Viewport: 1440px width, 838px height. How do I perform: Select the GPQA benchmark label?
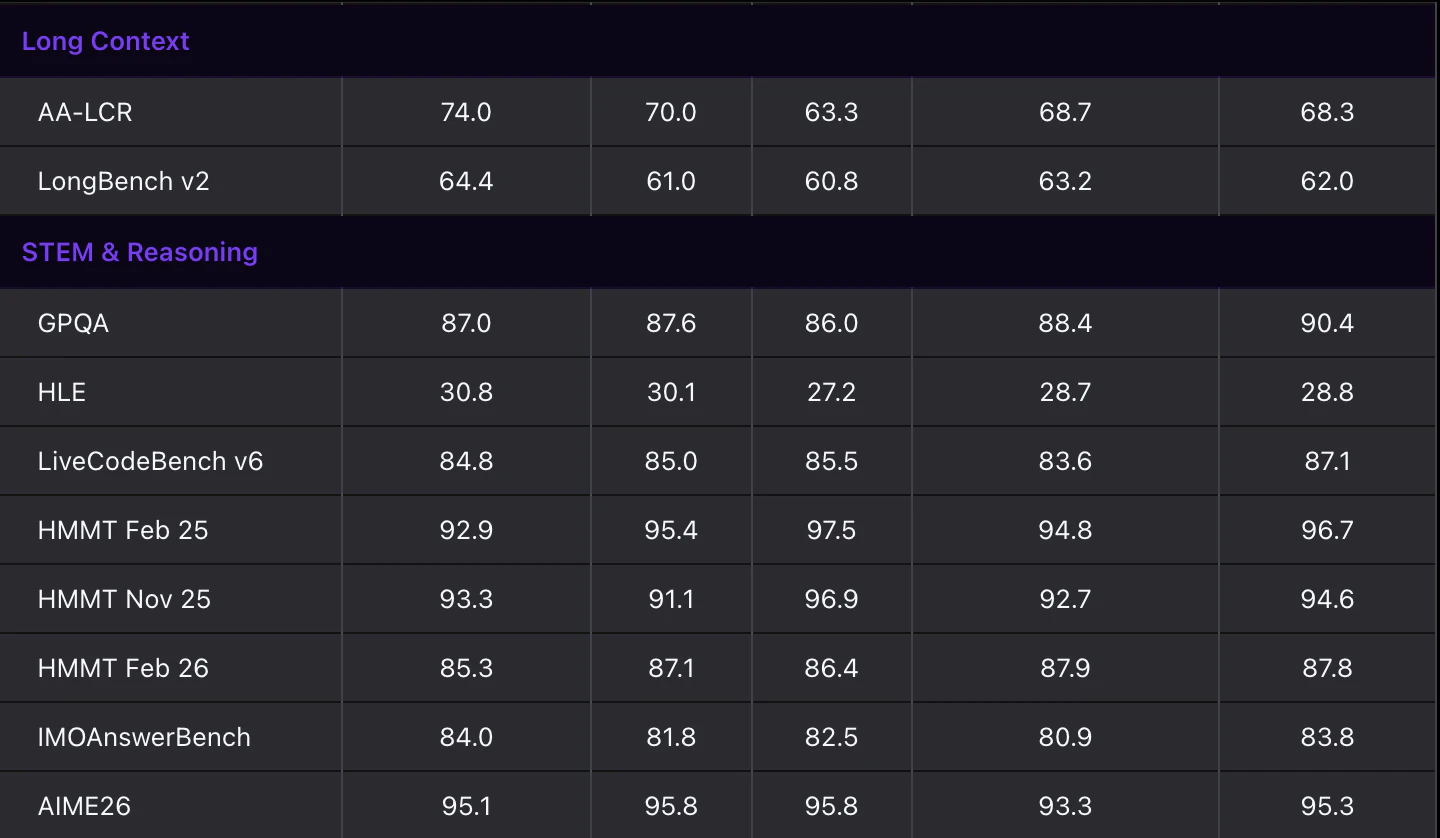pos(73,323)
